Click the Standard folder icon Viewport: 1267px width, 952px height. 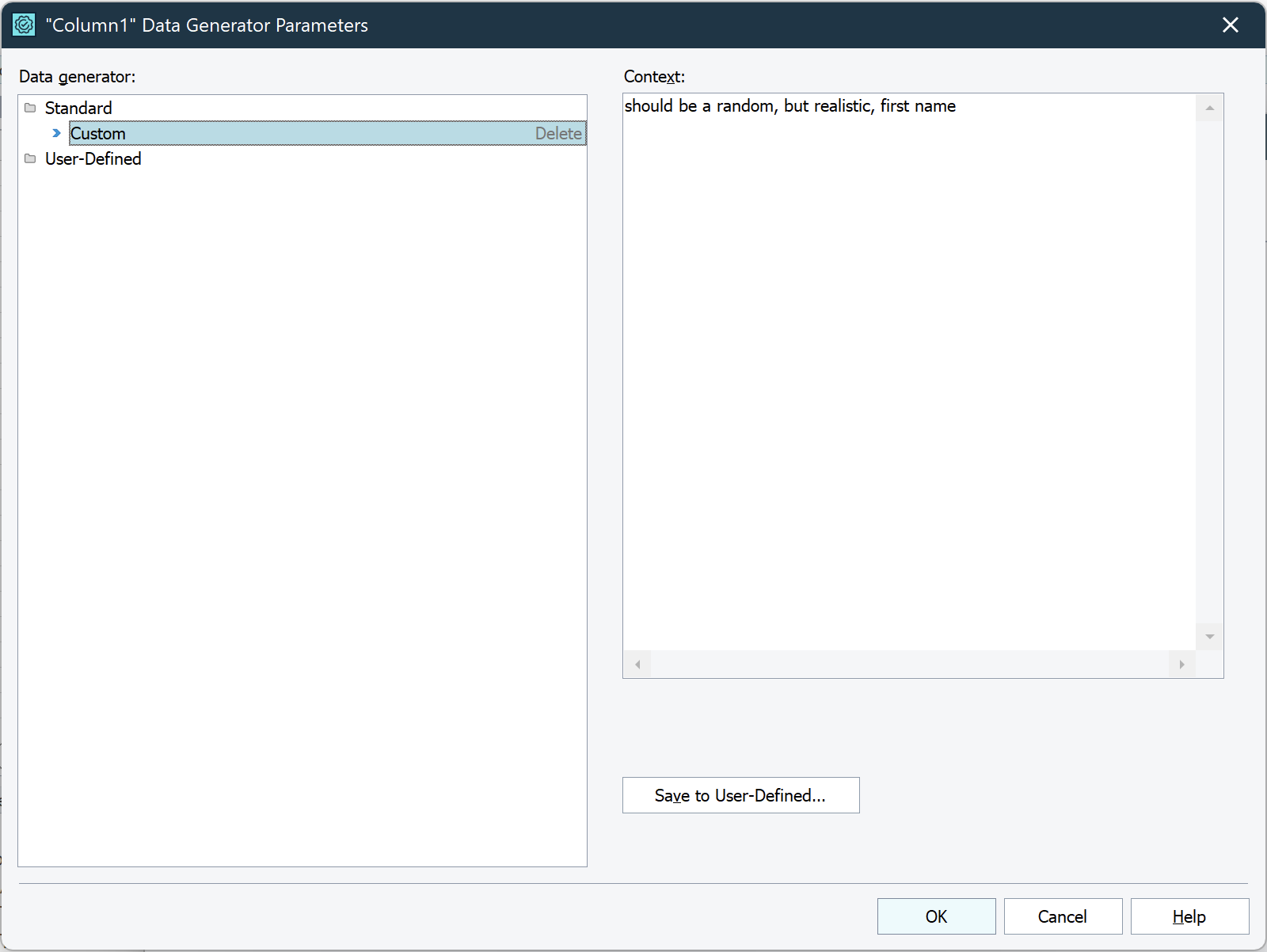pyautogui.click(x=30, y=108)
